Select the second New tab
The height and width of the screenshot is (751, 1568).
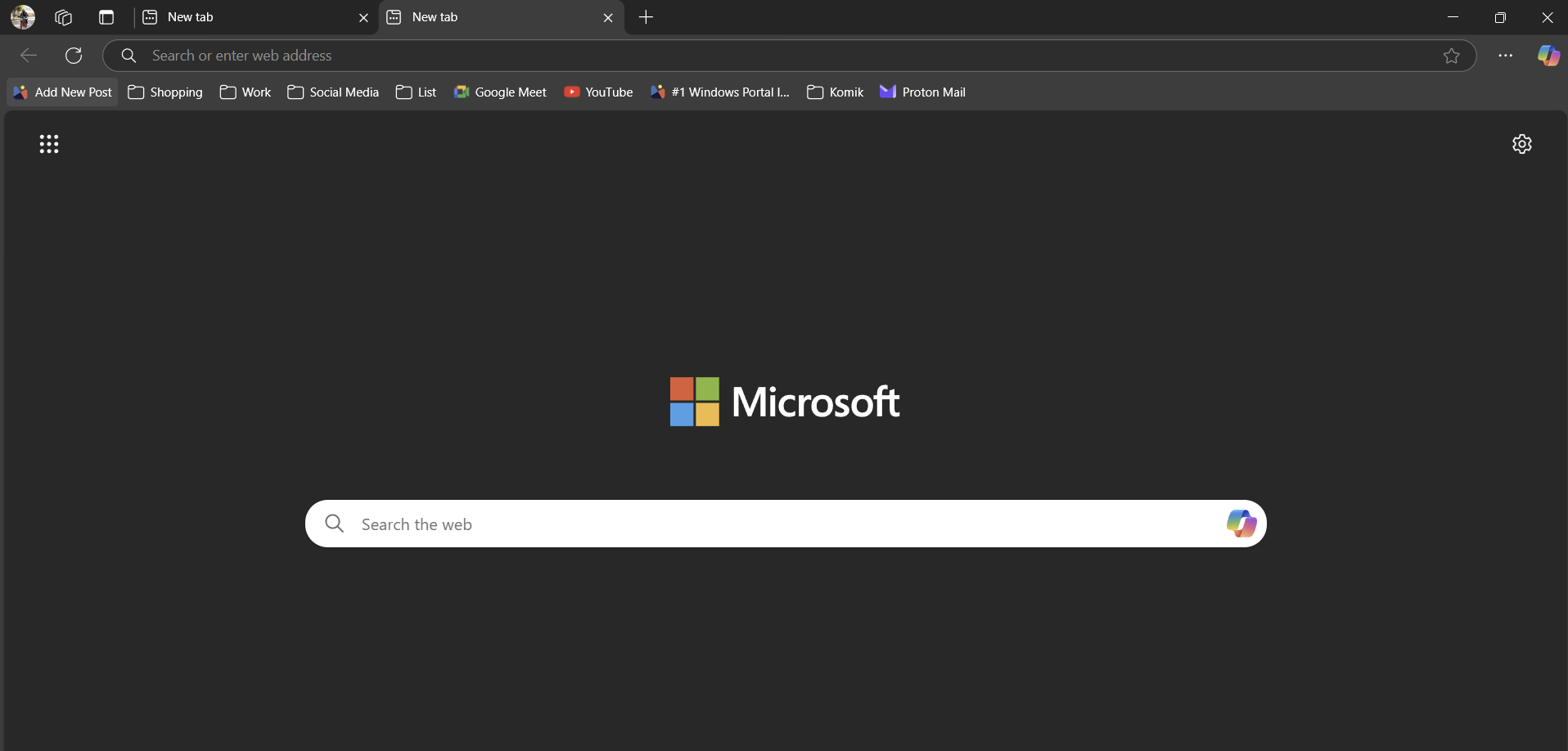500,17
